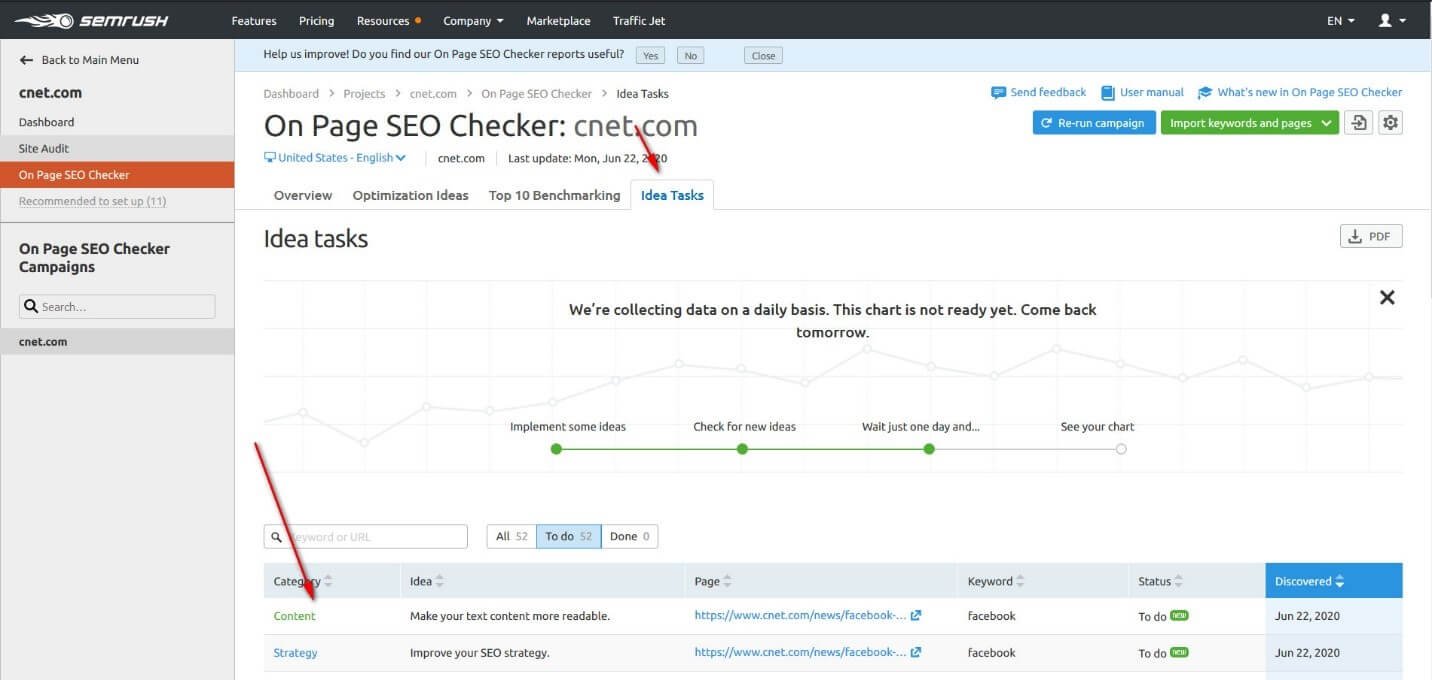1432x680 pixels.
Task: Close the Help us improve banner
Action: [763, 56]
